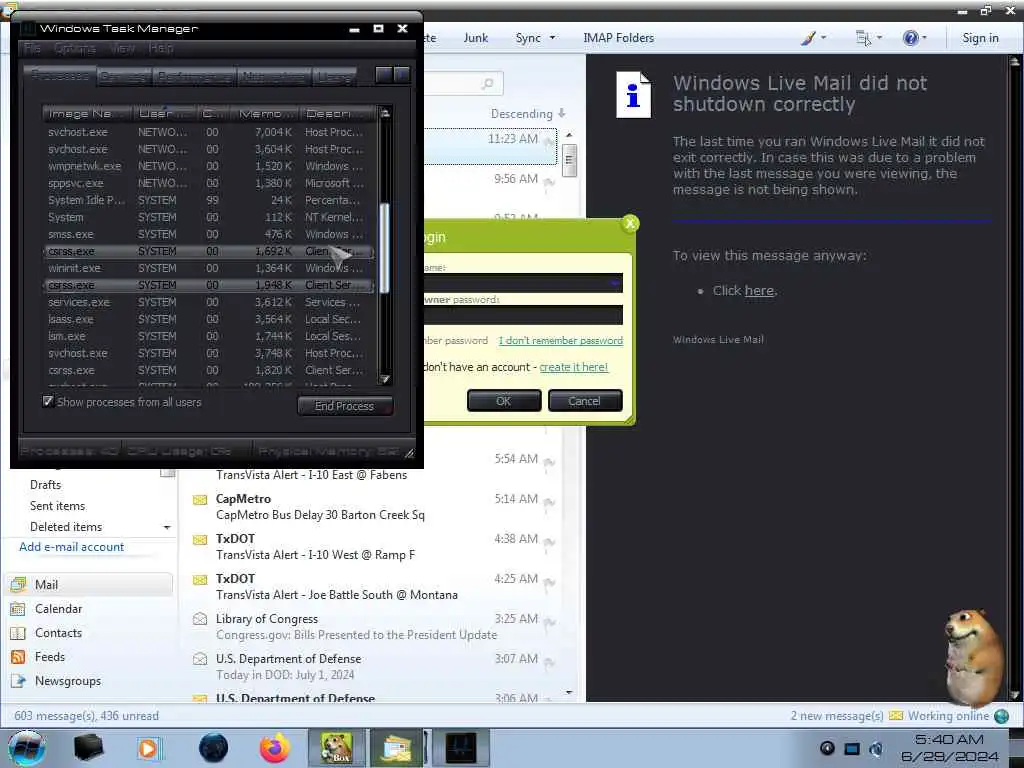Click 'I don't remember password' link
Image resolution: width=1024 pixels, height=768 pixels.
[560, 340]
